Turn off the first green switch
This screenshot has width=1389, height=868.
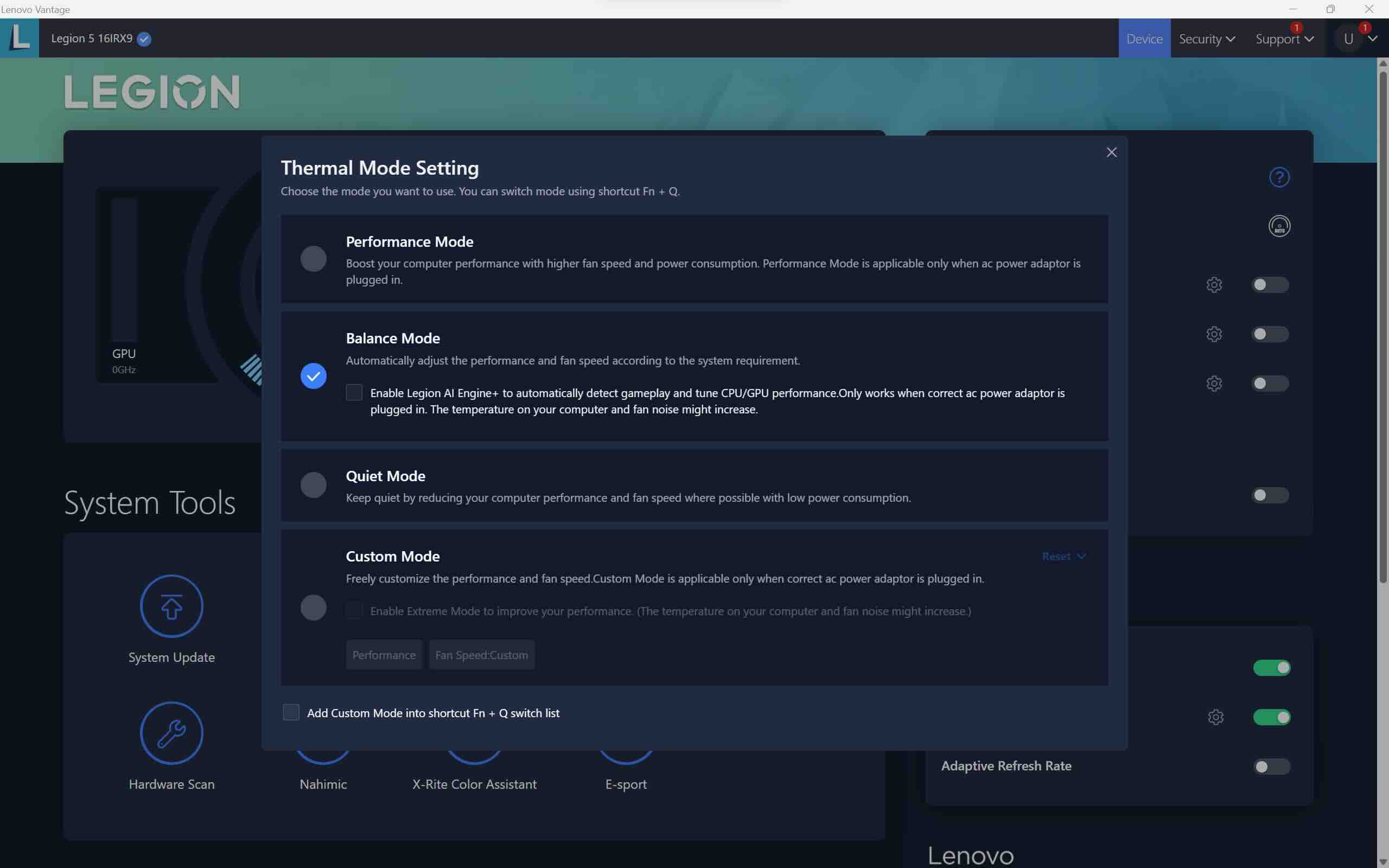[x=1271, y=668]
